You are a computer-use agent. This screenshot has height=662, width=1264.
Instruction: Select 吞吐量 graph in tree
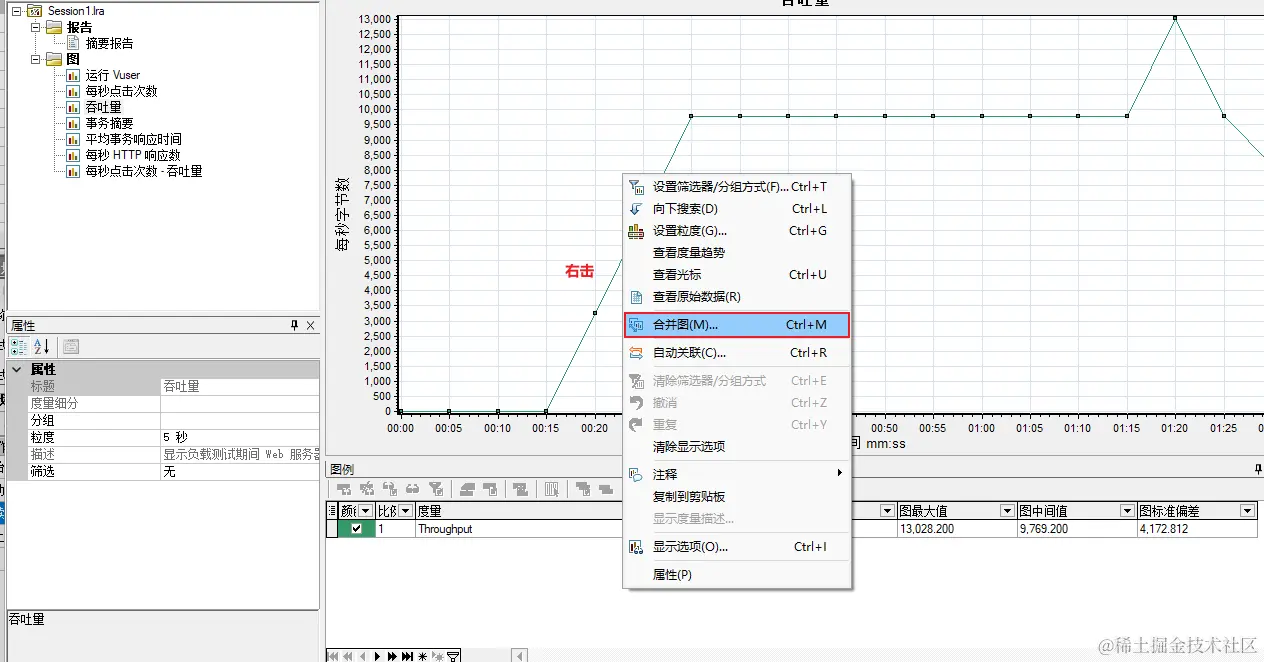103,107
